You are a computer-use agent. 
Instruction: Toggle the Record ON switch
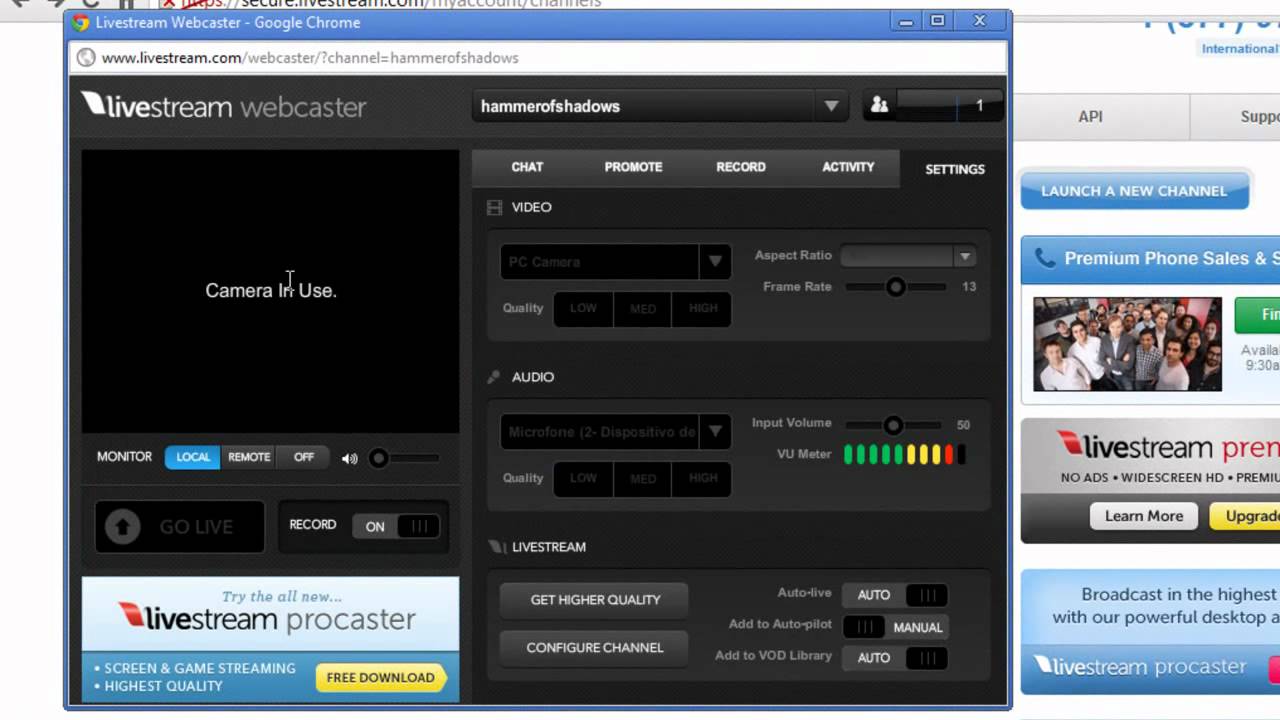click(x=397, y=527)
